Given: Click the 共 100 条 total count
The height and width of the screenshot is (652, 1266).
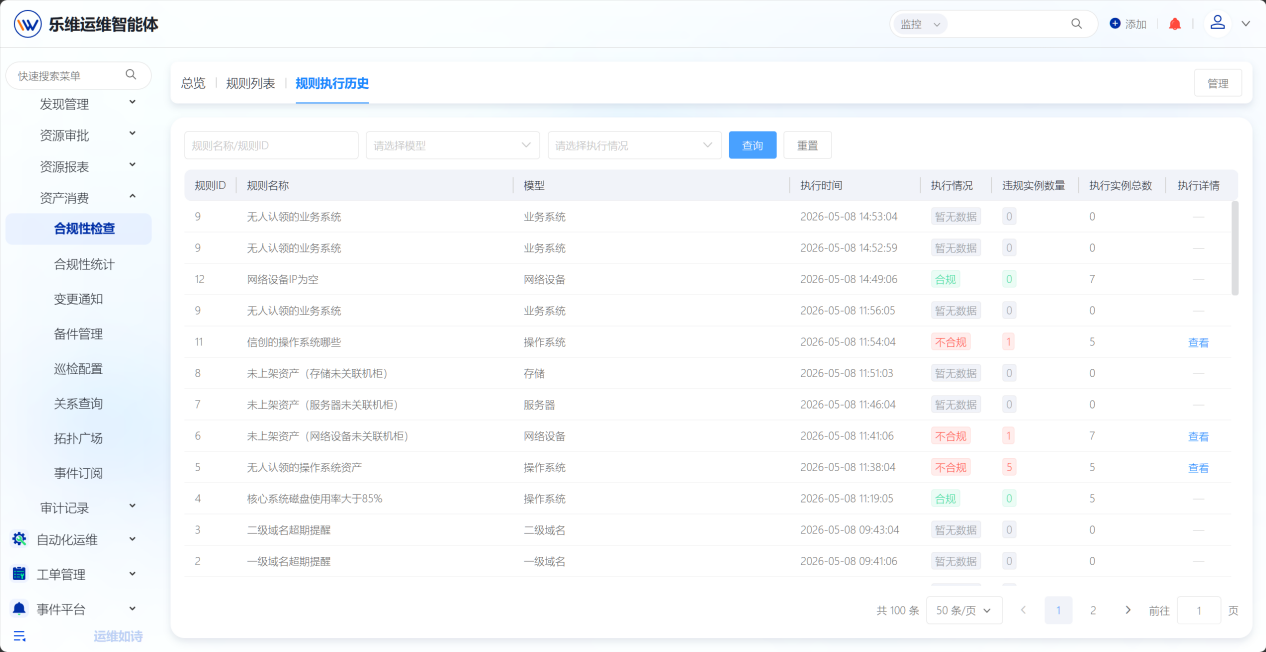Looking at the screenshot, I should 898,610.
